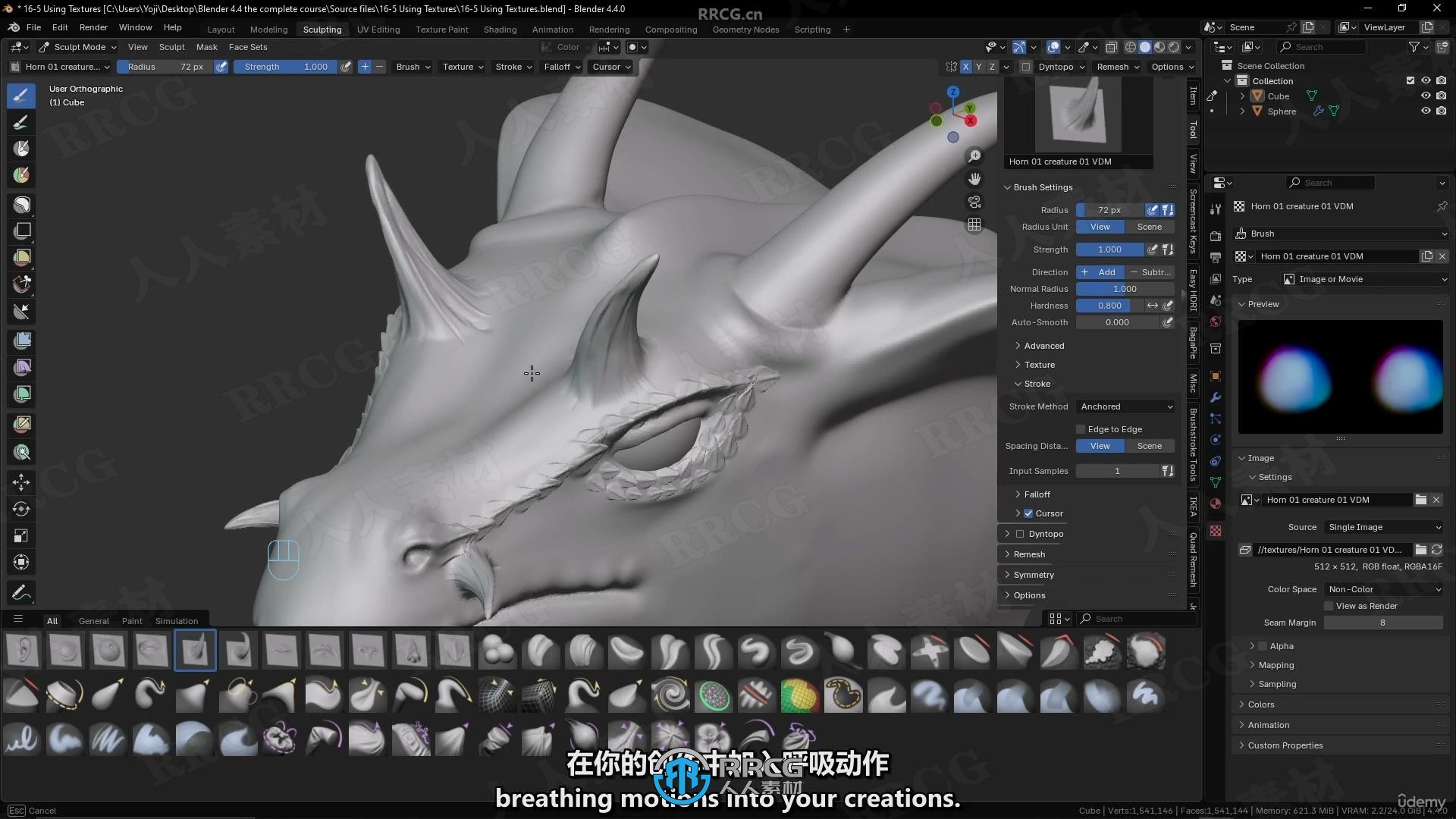
Task: Toggle the Cursor checkbox
Action: tap(1029, 513)
